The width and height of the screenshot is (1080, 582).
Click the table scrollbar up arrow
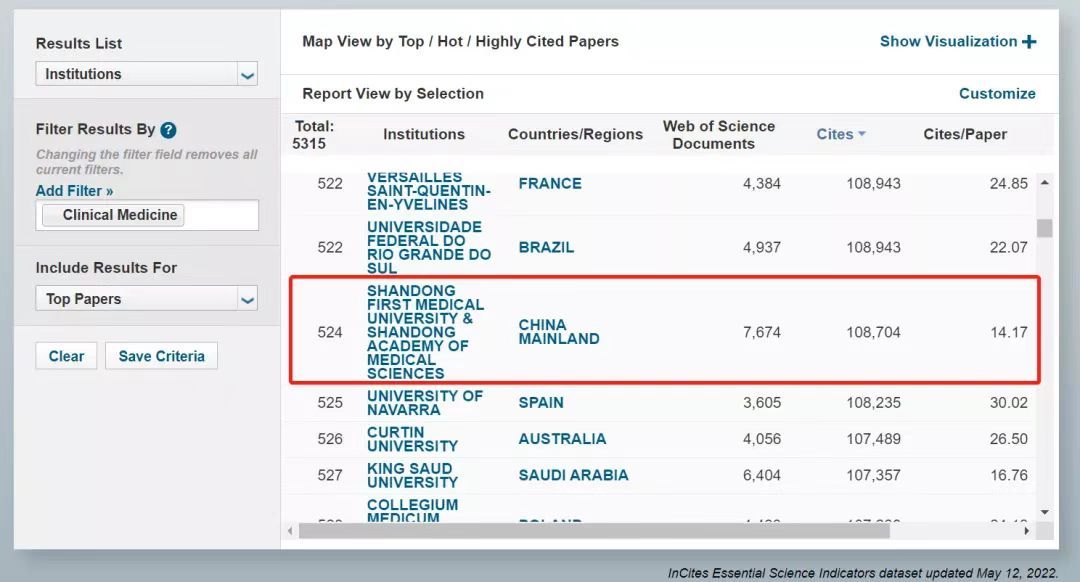[x=1044, y=183]
